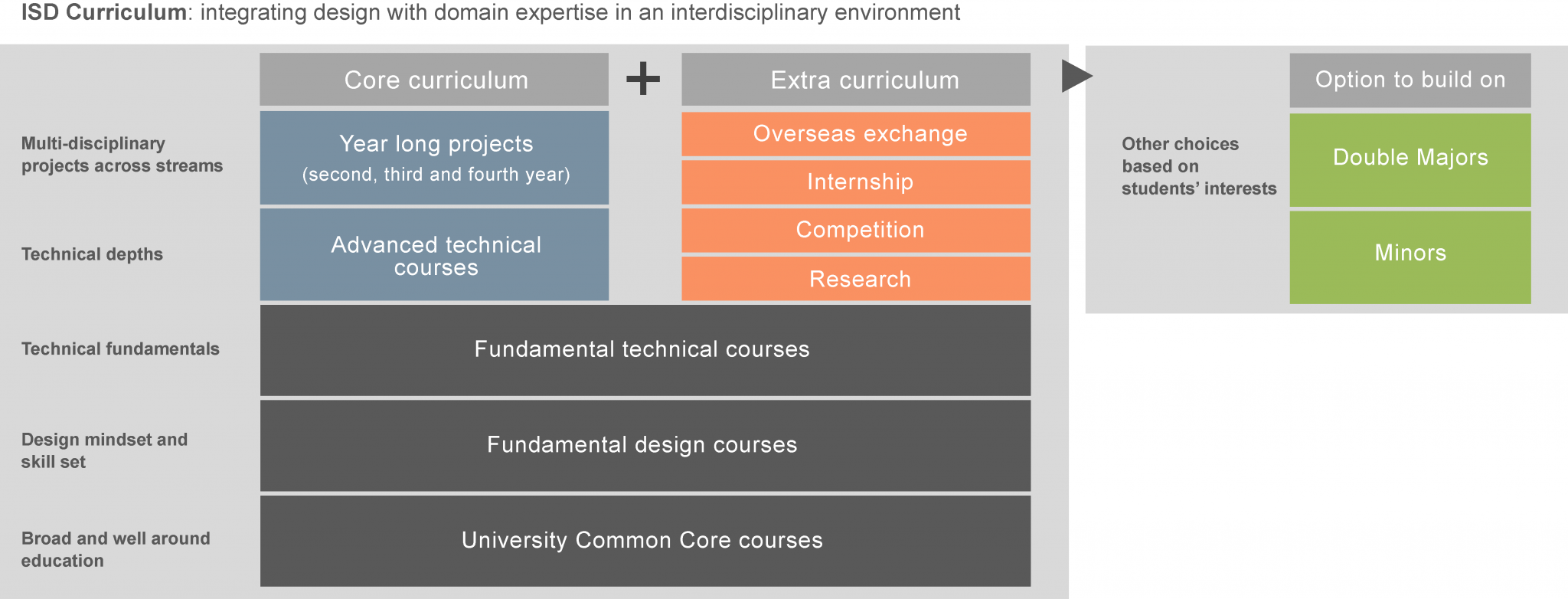Click the Minors green box
This screenshot has height=599, width=1568.
1410,257
